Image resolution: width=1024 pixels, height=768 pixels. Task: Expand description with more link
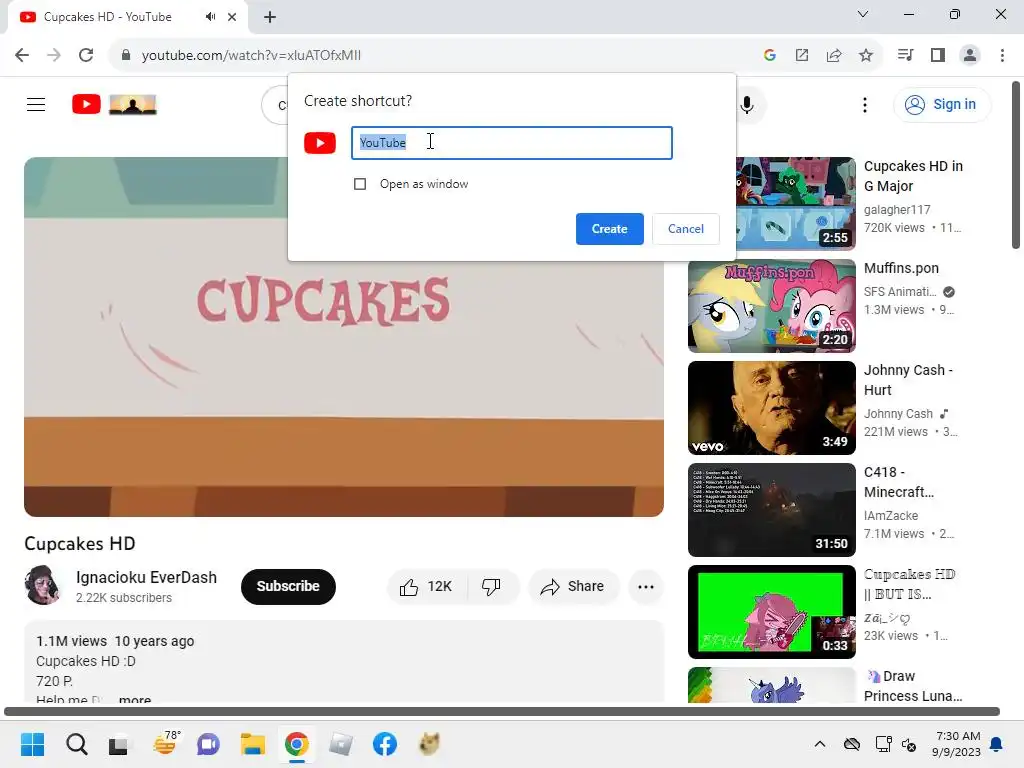[x=135, y=699]
